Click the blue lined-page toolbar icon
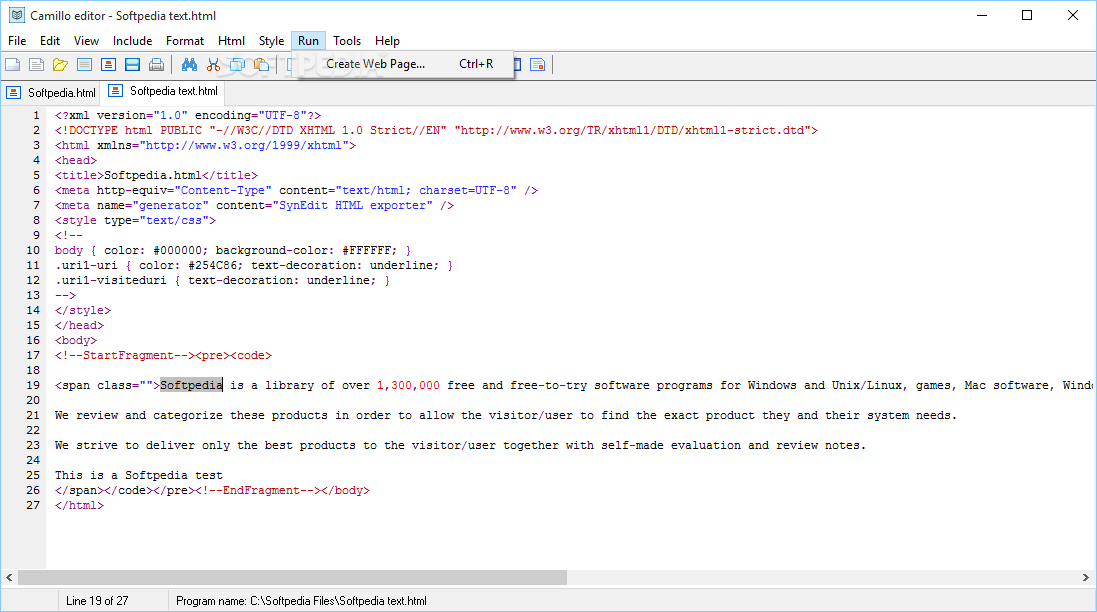 pyautogui.click(x=85, y=65)
